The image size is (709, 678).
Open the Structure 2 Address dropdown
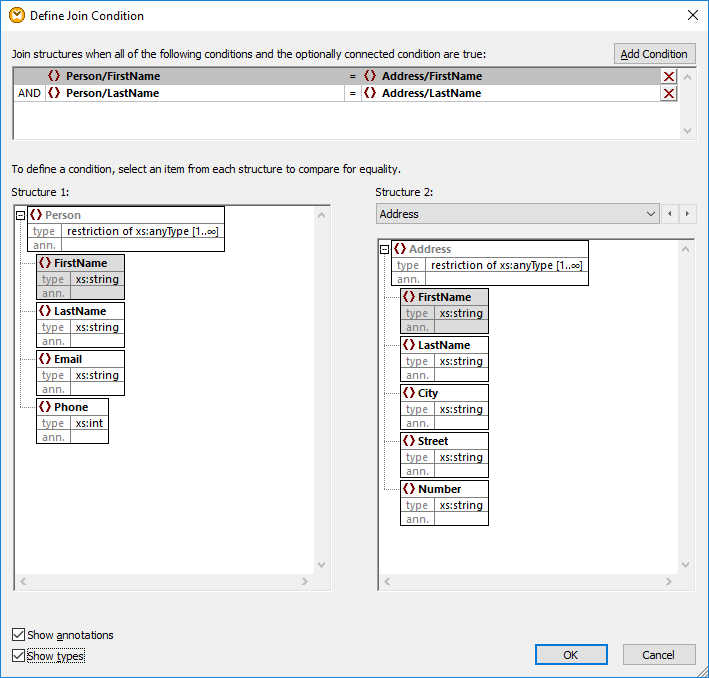517,214
